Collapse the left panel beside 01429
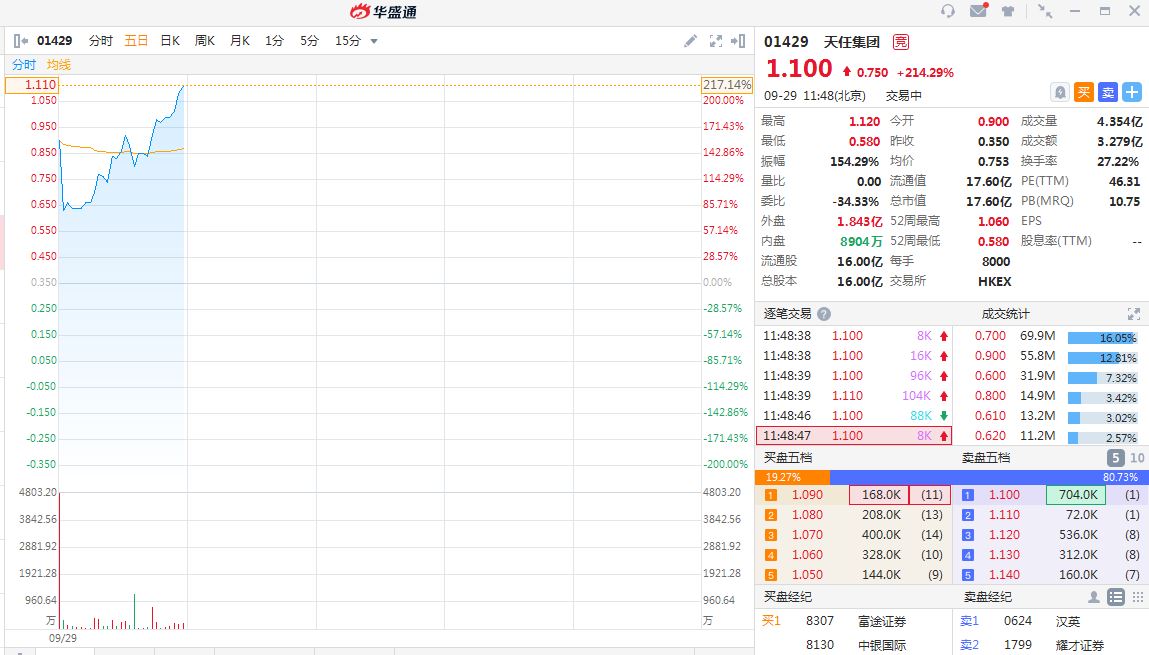The width and height of the screenshot is (1149, 655). pyautogui.click(x=21, y=41)
